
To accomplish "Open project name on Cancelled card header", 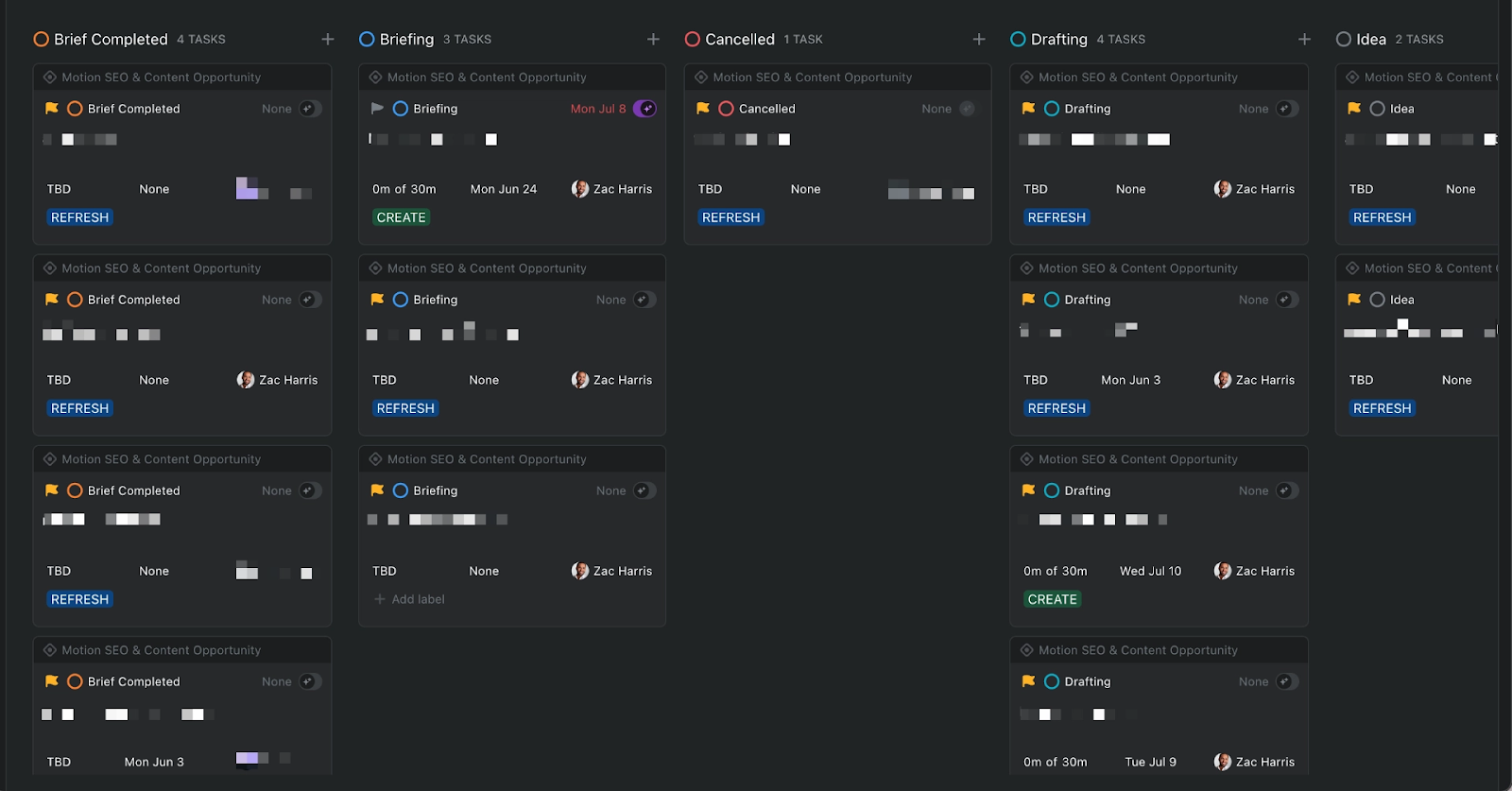I will (813, 77).
